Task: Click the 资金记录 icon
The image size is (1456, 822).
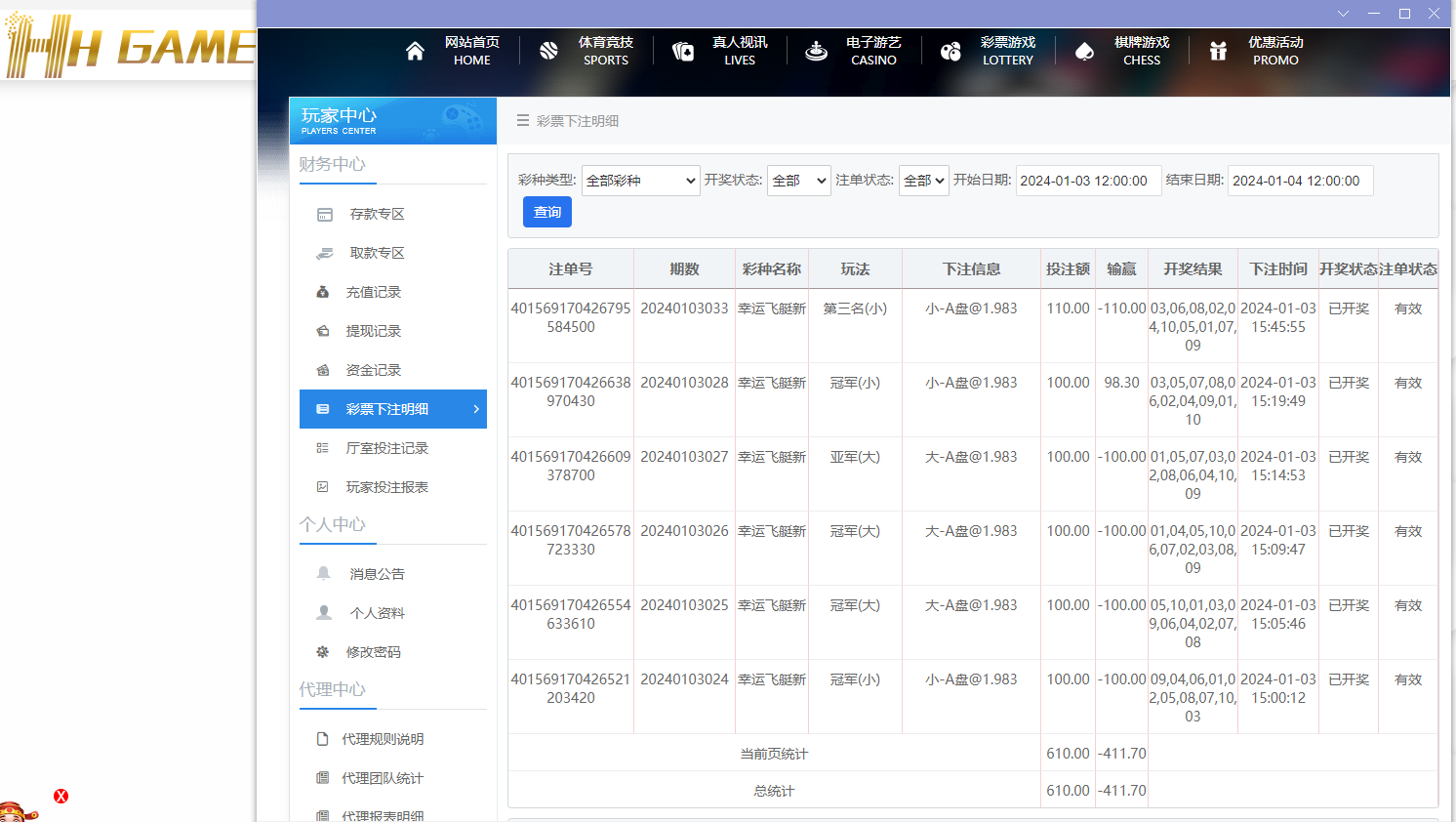Action: pyautogui.click(x=323, y=370)
